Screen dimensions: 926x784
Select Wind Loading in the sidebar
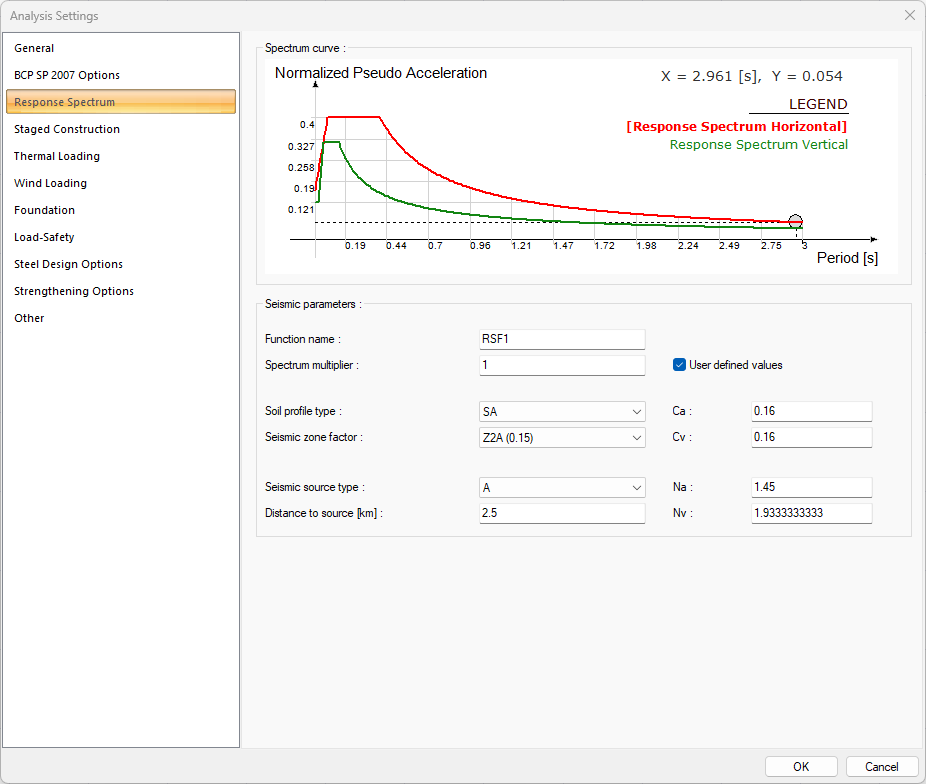[x=50, y=183]
